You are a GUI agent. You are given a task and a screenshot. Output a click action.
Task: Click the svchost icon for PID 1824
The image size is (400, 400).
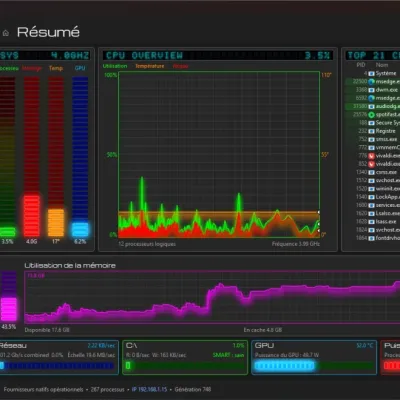click(371, 230)
